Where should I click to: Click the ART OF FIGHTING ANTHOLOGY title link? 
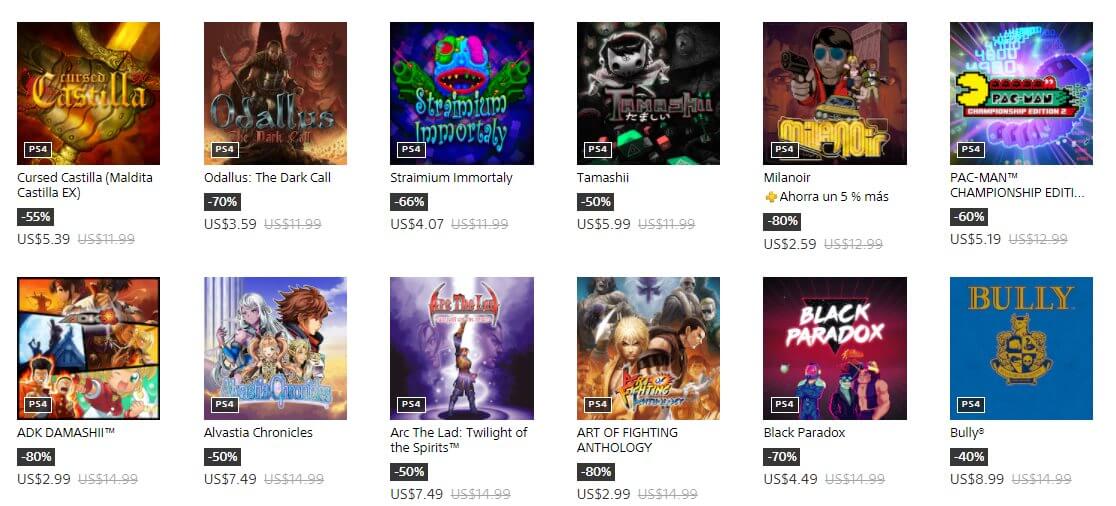tap(627, 440)
